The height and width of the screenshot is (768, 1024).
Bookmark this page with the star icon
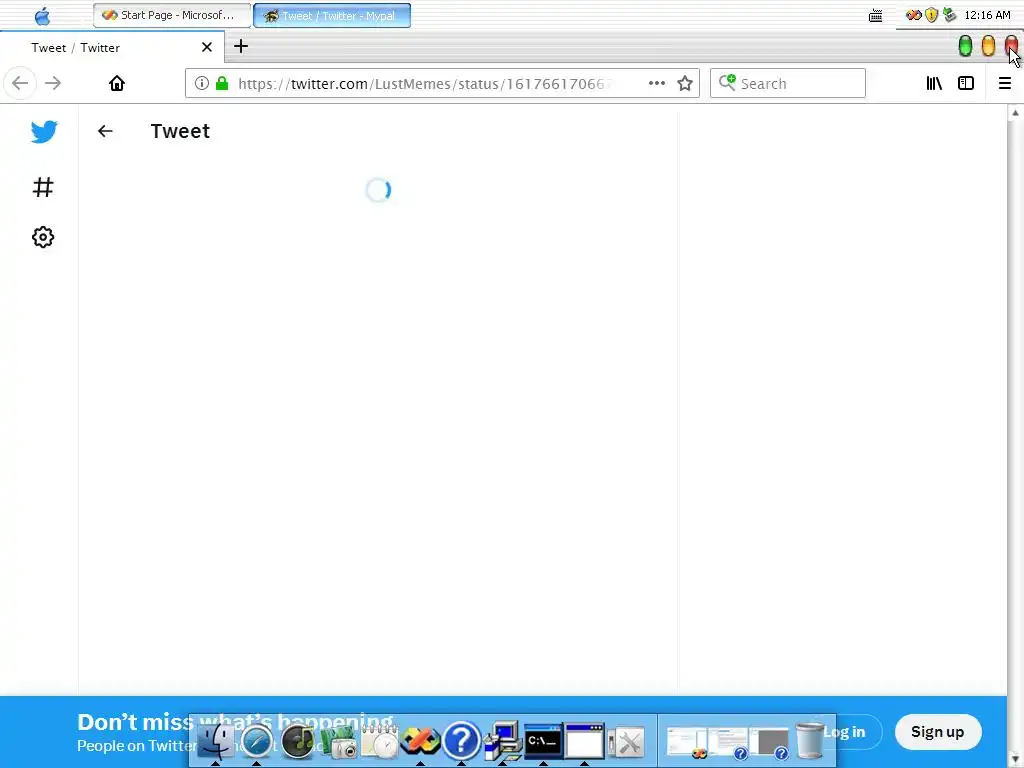click(x=684, y=83)
